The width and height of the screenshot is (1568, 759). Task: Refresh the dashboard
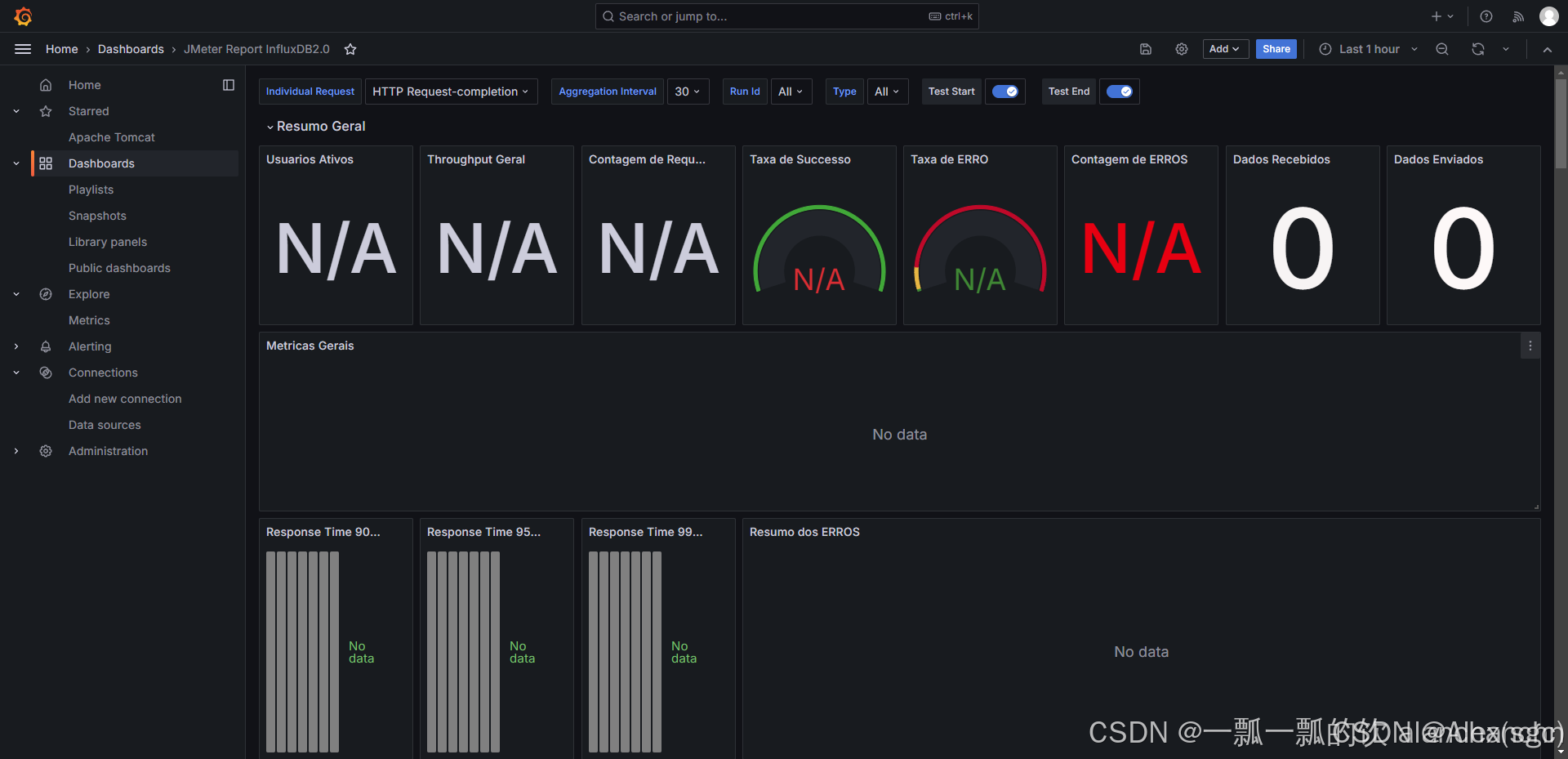(x=1477, y=49)
